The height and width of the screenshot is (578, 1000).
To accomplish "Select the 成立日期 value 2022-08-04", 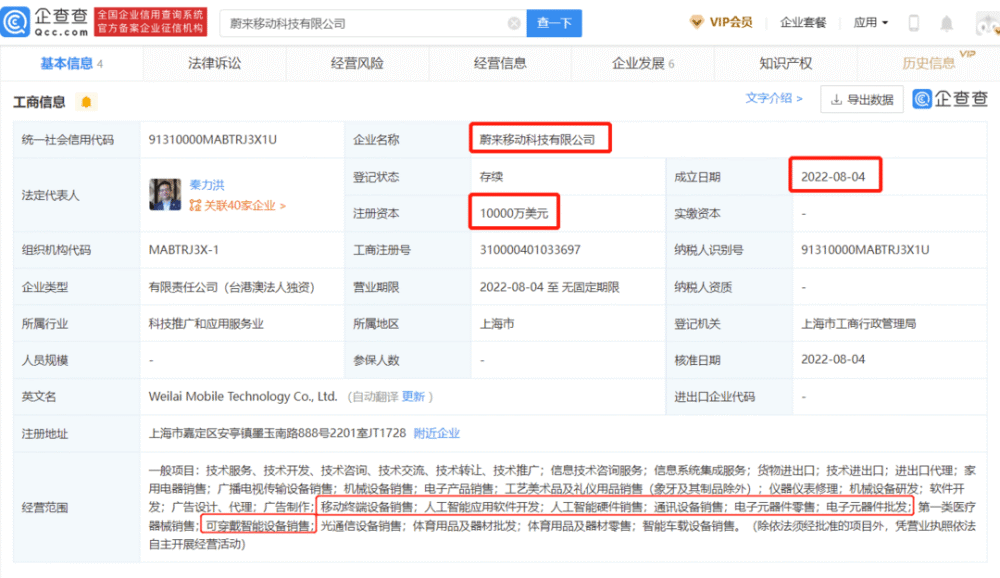I will point(833,177).
